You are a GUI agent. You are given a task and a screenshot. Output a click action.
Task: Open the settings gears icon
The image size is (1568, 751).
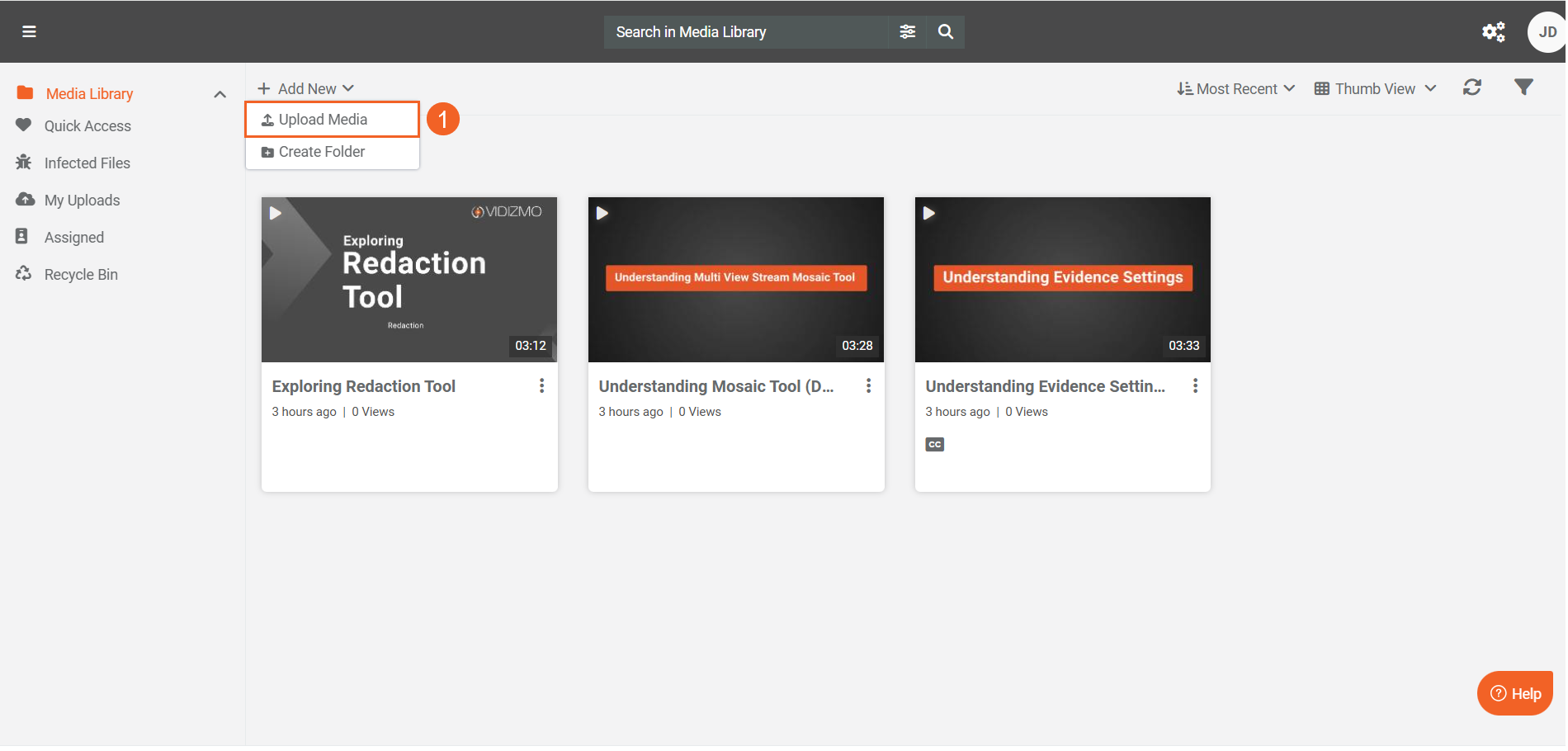[x=1493, y=31]
